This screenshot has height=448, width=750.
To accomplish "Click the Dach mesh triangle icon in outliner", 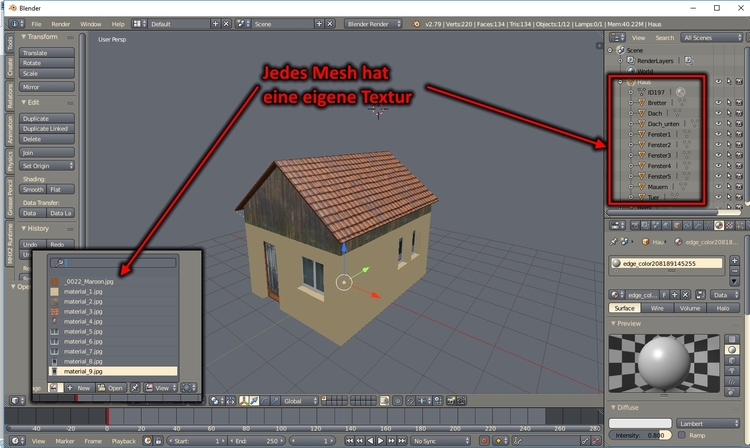I will tap(642, 113).
